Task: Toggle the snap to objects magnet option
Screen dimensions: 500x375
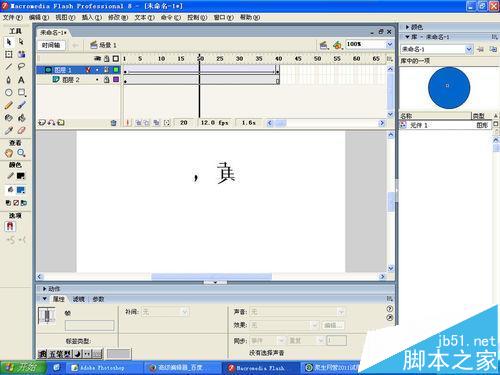Action: (x=10, y=227)
